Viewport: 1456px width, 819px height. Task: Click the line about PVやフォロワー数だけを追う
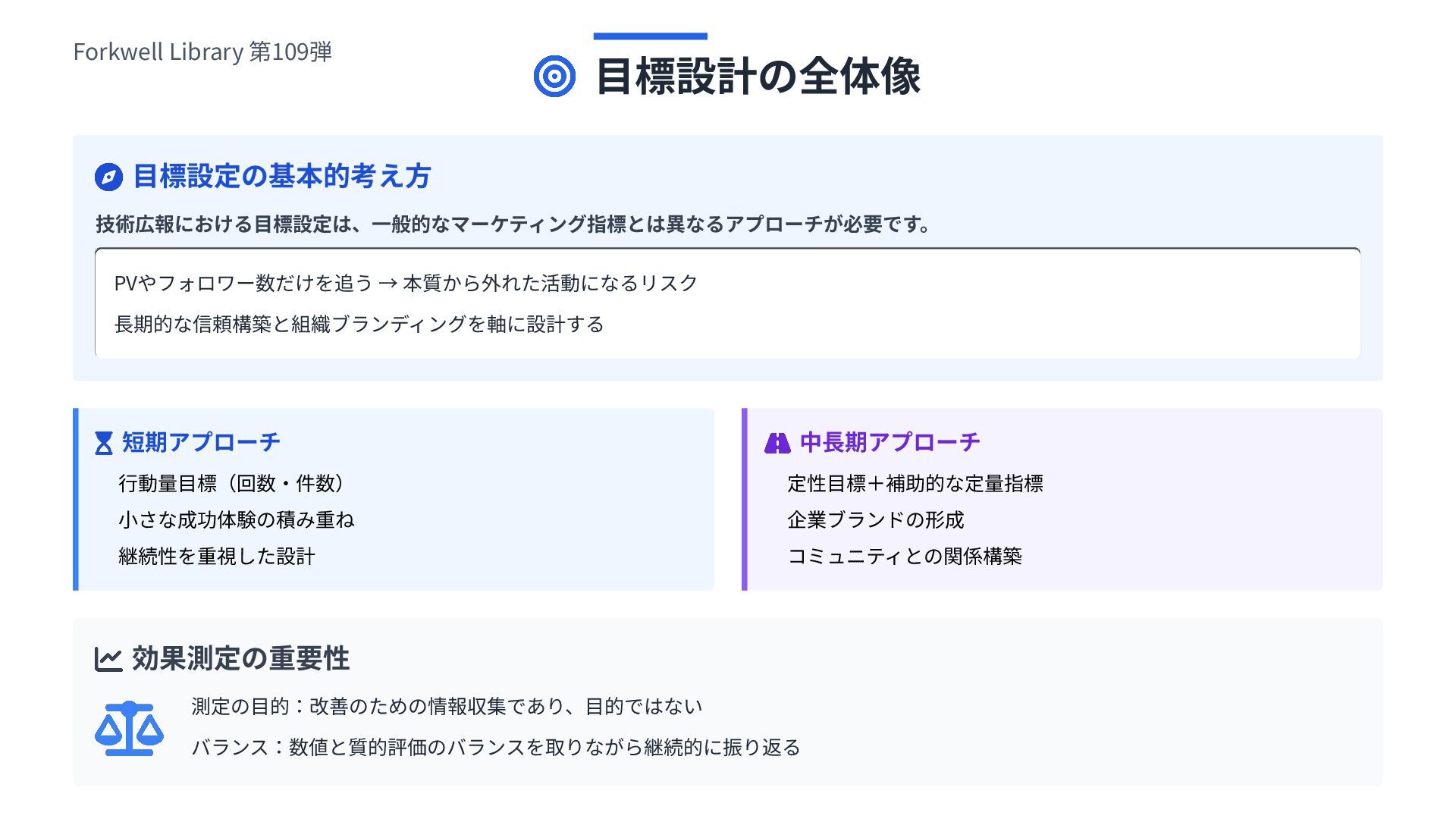pos(406,283)
